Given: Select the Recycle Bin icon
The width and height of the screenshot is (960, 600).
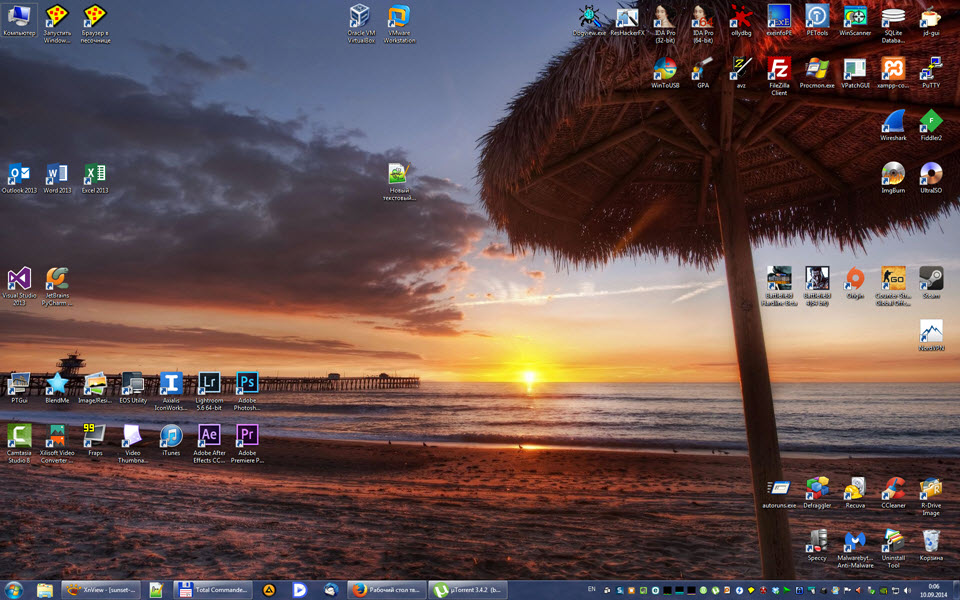Looking at the screenshot, I should coord(931,546).
